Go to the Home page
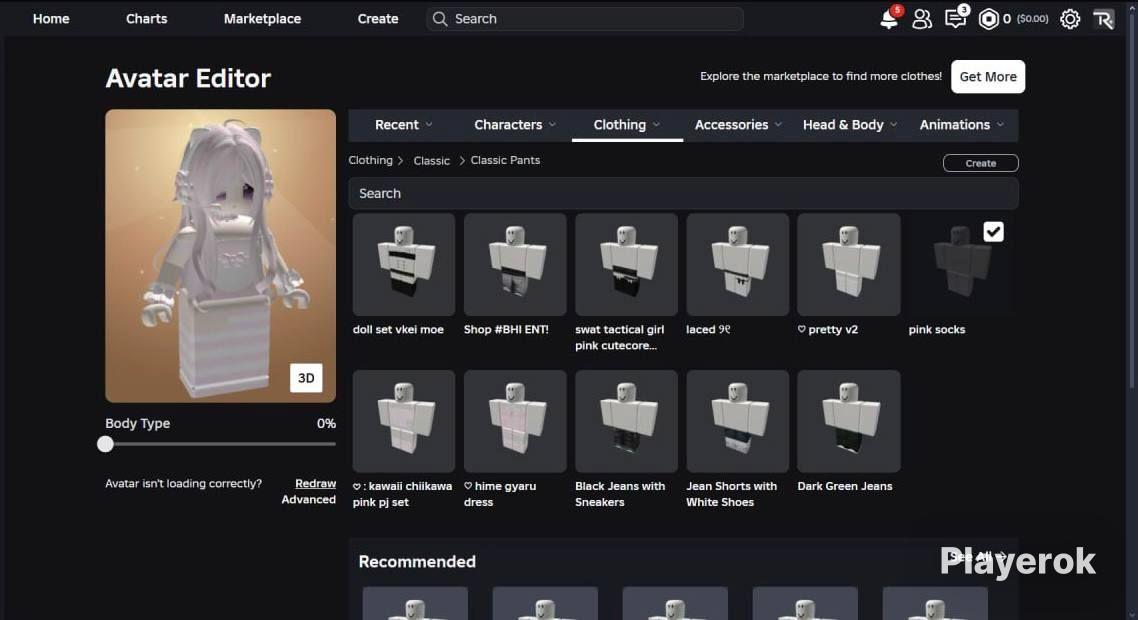The height and width of the screenshot is (620, 1138). 51,19
